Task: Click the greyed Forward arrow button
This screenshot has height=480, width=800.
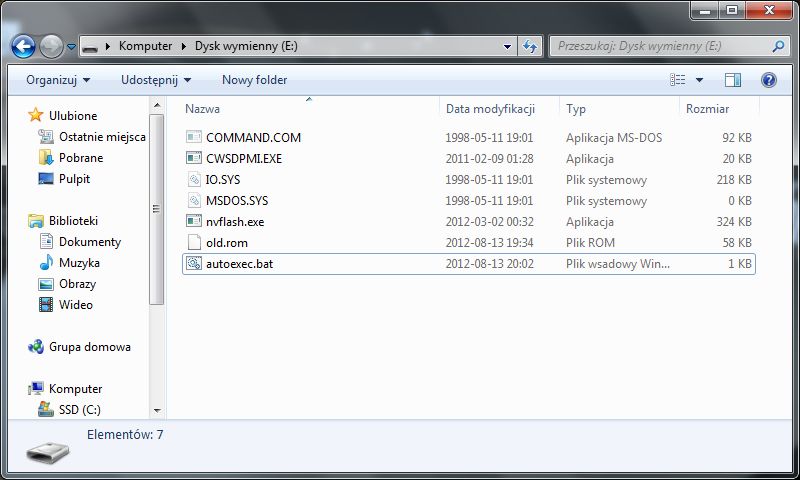Action: [51, 46]
